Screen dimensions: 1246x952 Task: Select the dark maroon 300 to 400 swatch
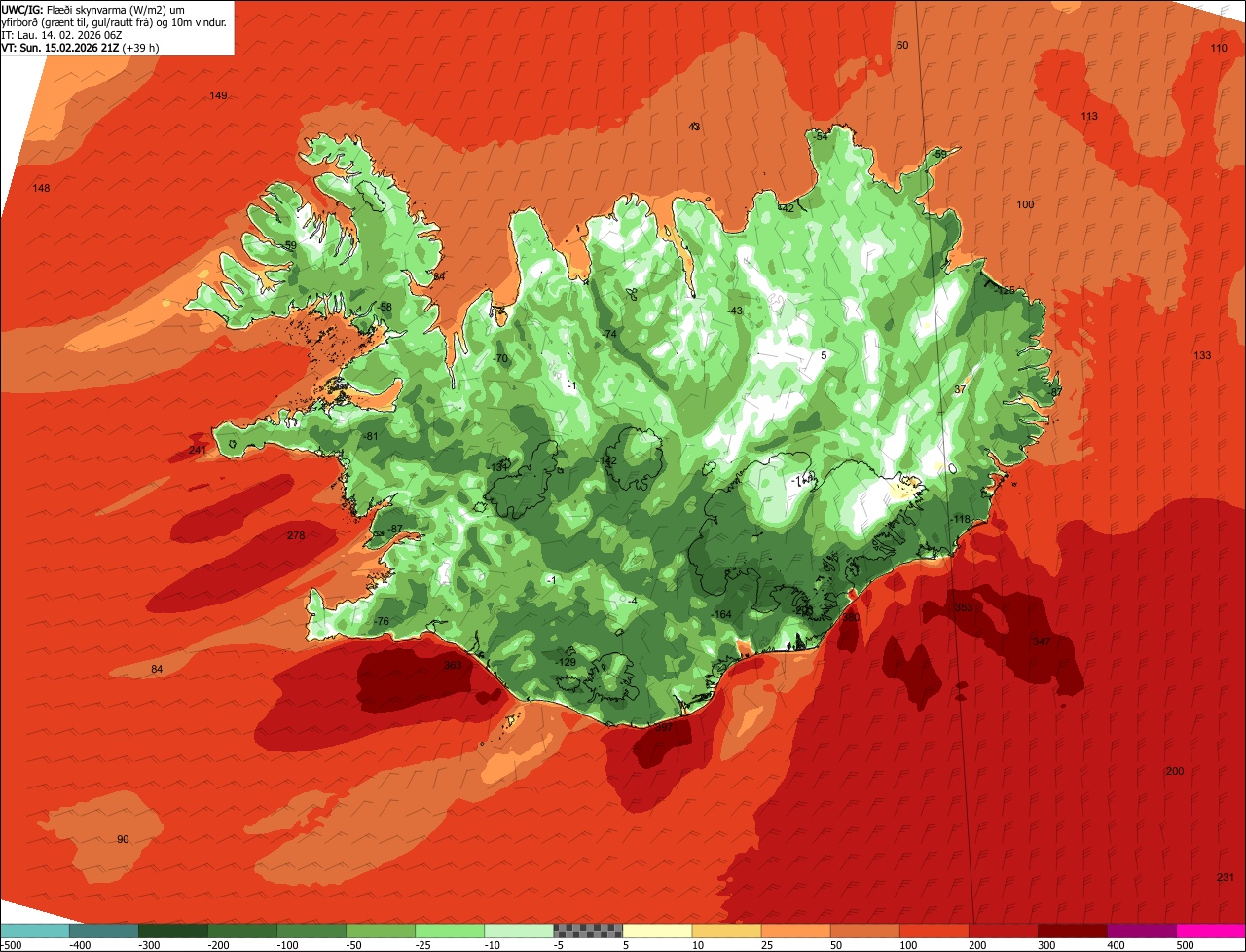point(1072,931)
